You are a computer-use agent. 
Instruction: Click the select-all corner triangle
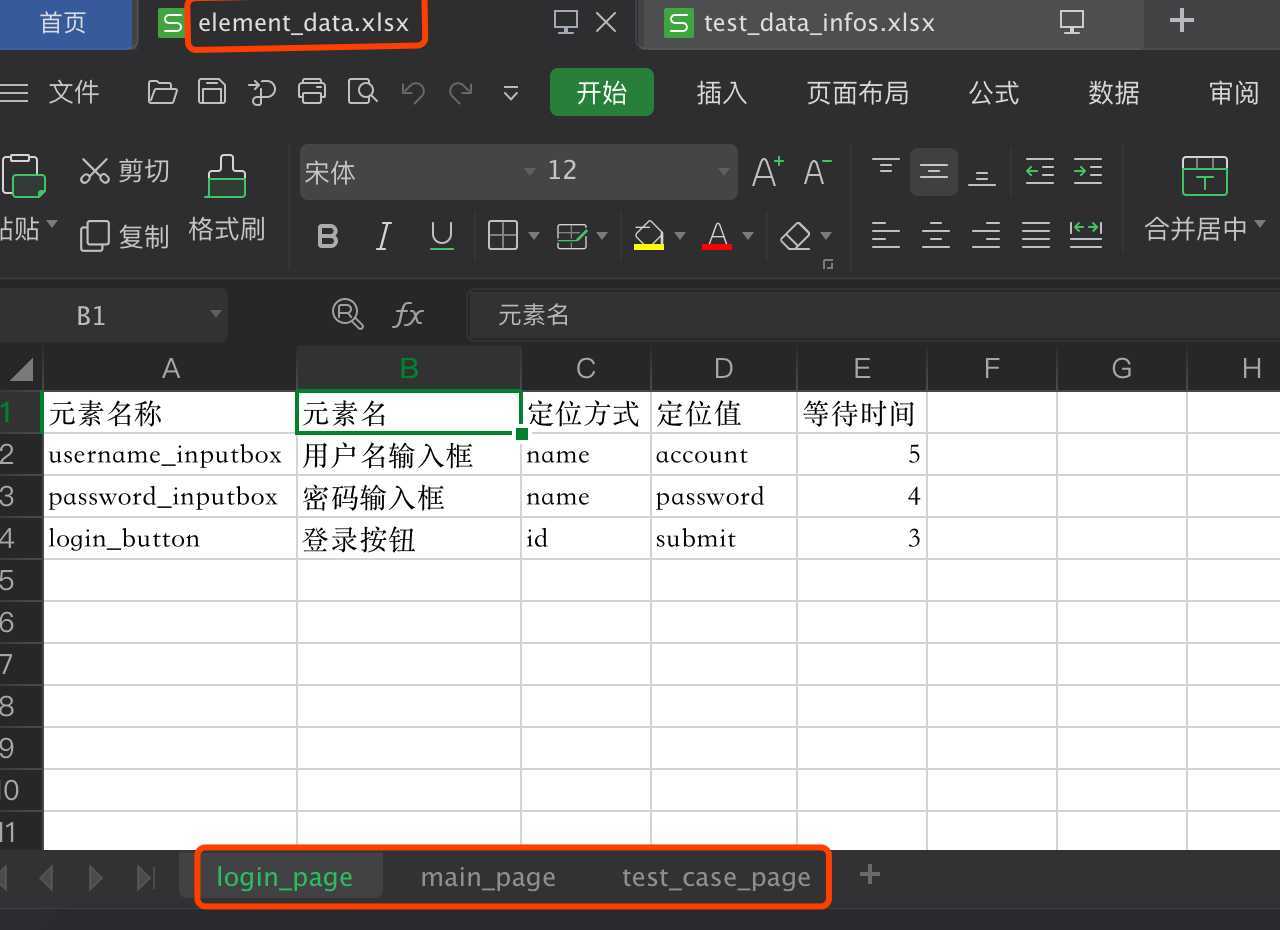[21, 369]
